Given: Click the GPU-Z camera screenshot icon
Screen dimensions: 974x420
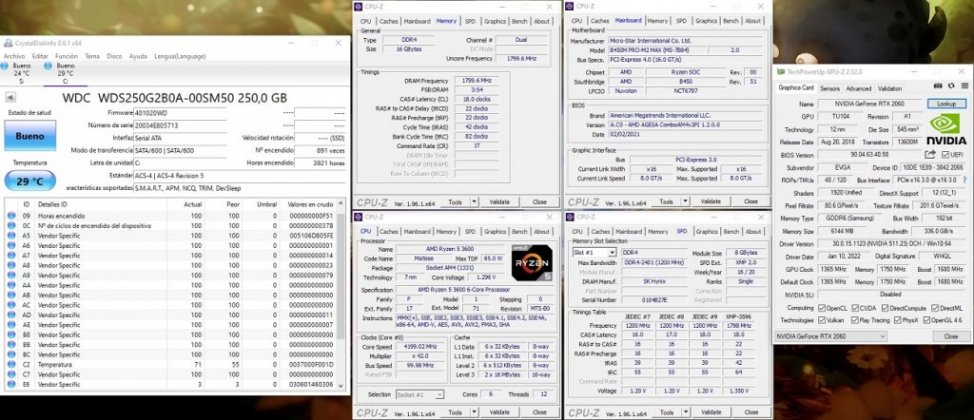Looking at the screenshot, I should (x=939, y=86).
